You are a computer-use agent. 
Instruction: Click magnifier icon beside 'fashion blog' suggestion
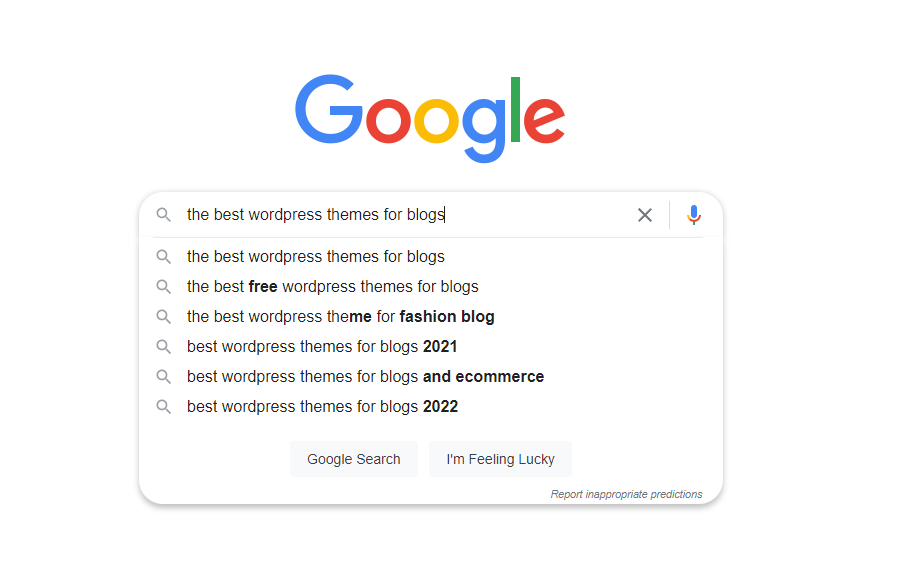coord(164,317)
